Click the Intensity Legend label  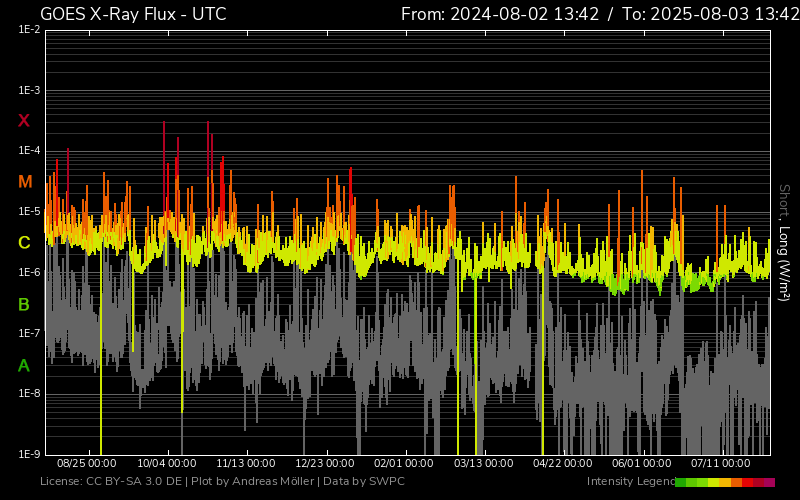coord(629,482)
